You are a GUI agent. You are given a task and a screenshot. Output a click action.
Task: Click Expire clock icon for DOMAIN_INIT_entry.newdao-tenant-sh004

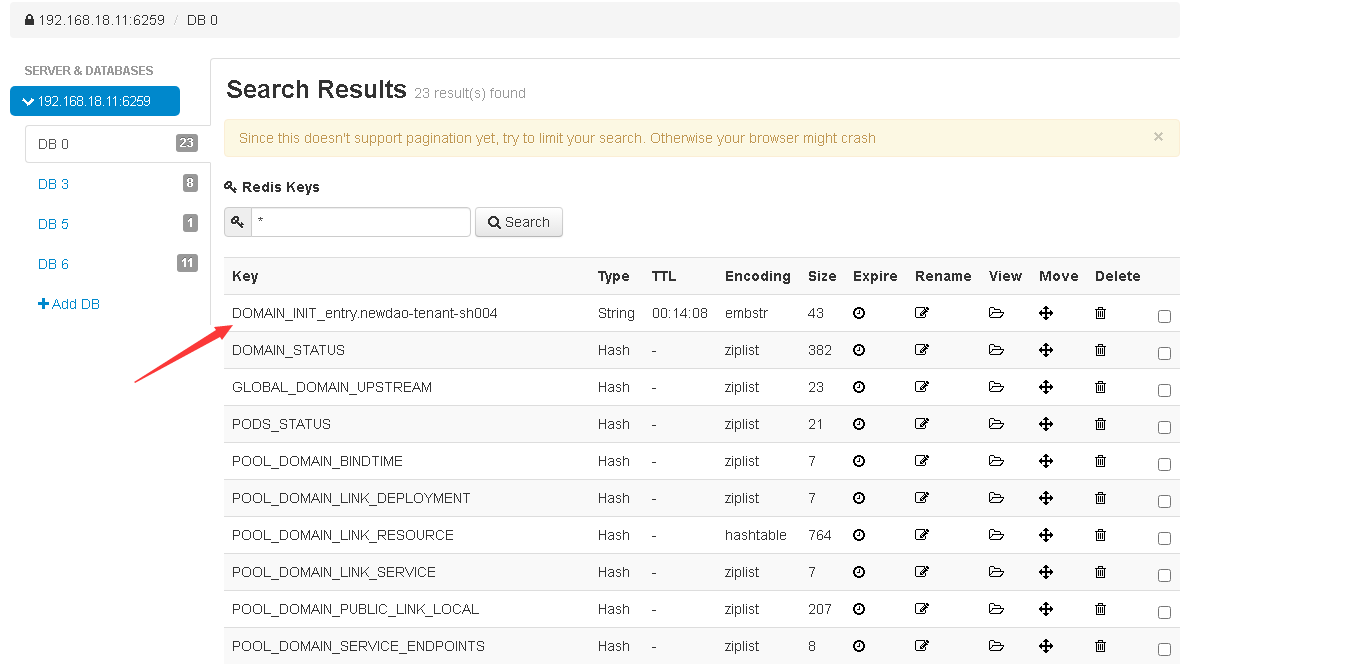point(859,313)
